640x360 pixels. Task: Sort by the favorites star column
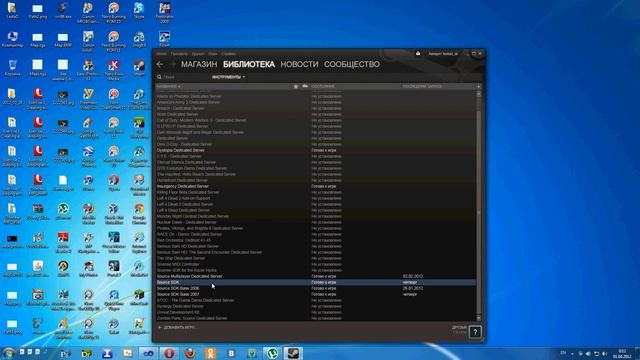tap(296, 87)
